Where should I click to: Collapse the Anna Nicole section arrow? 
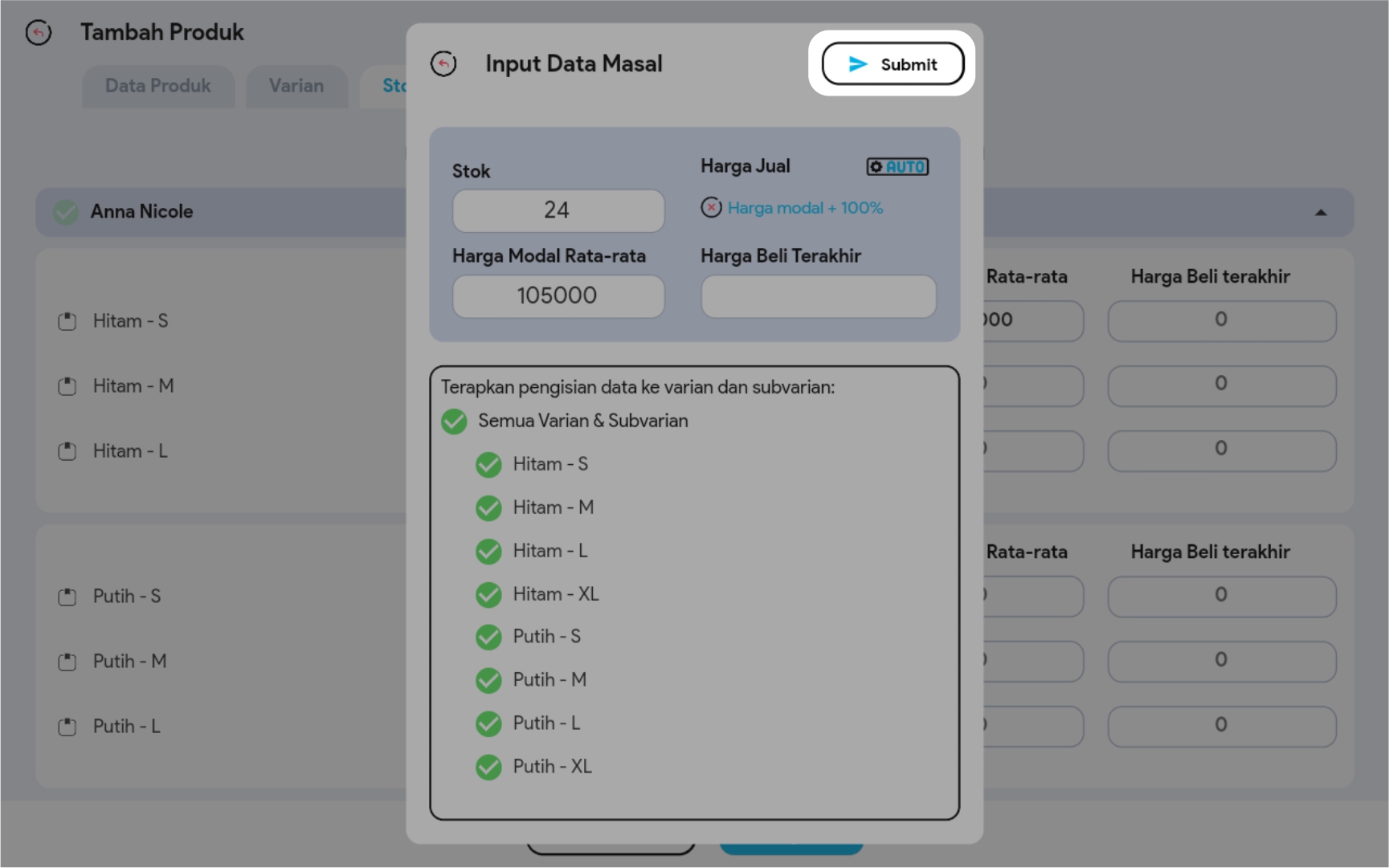pyautogui.click(x=1321, y=213)
